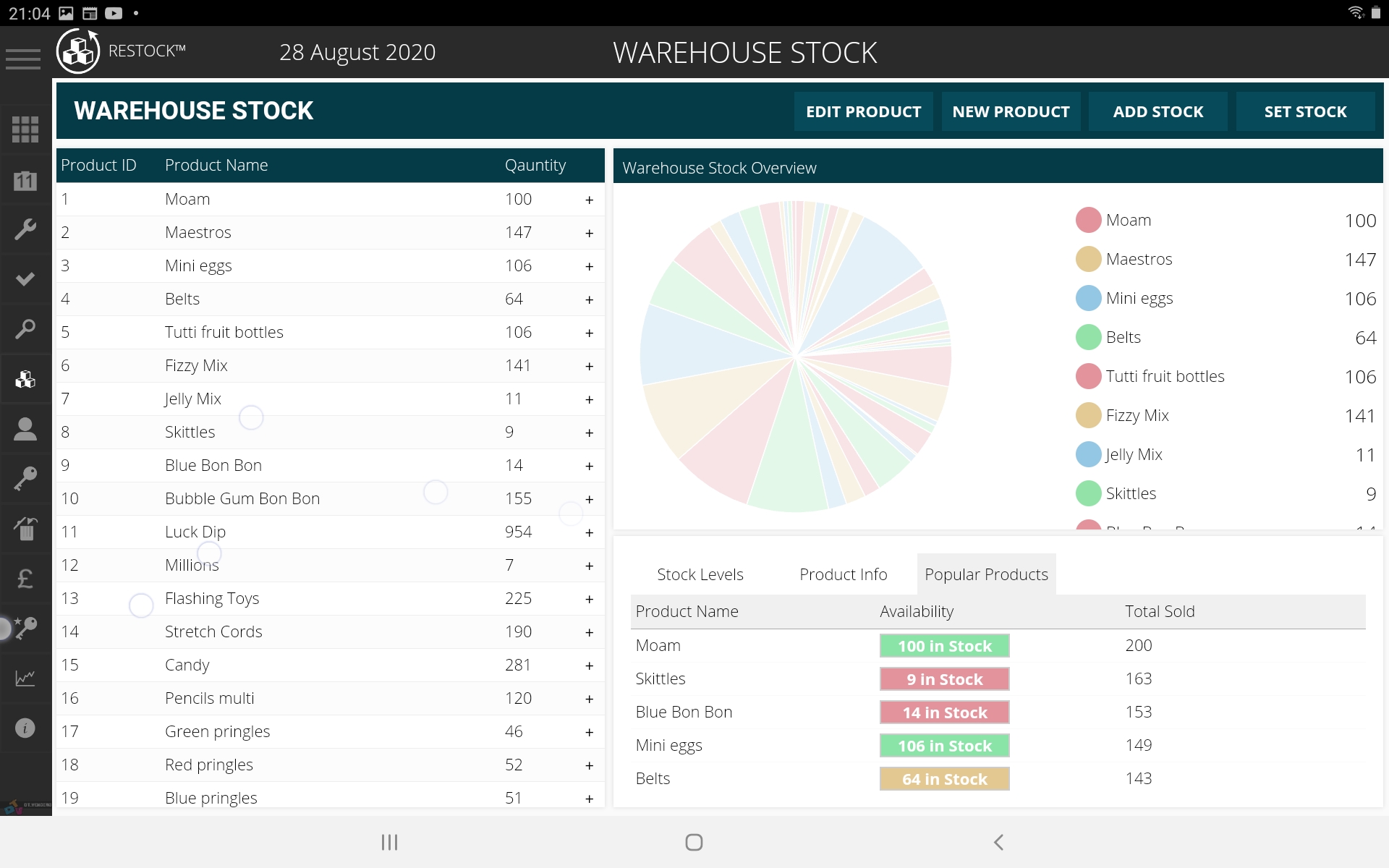Viewport: 1389px width, 868px height.
Task: Click the Mini eggs blue legend swatch
Action: tap(1088, 298)
